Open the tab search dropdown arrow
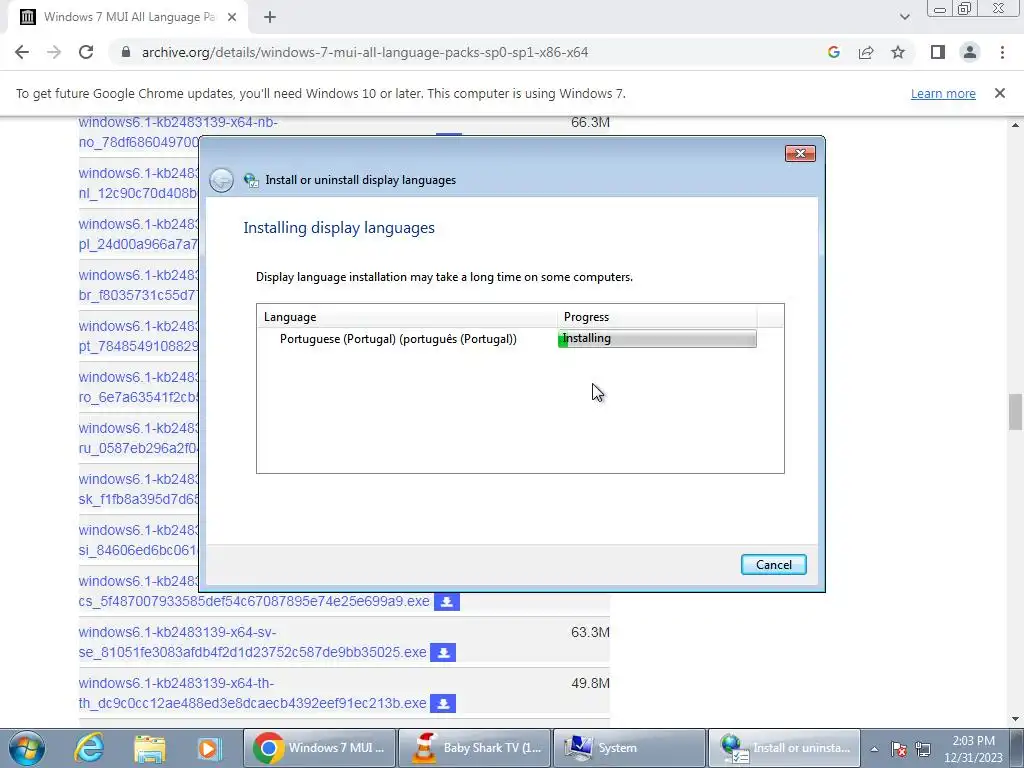The width and height of the screenshot is (1024, 768). coord(904,17)
